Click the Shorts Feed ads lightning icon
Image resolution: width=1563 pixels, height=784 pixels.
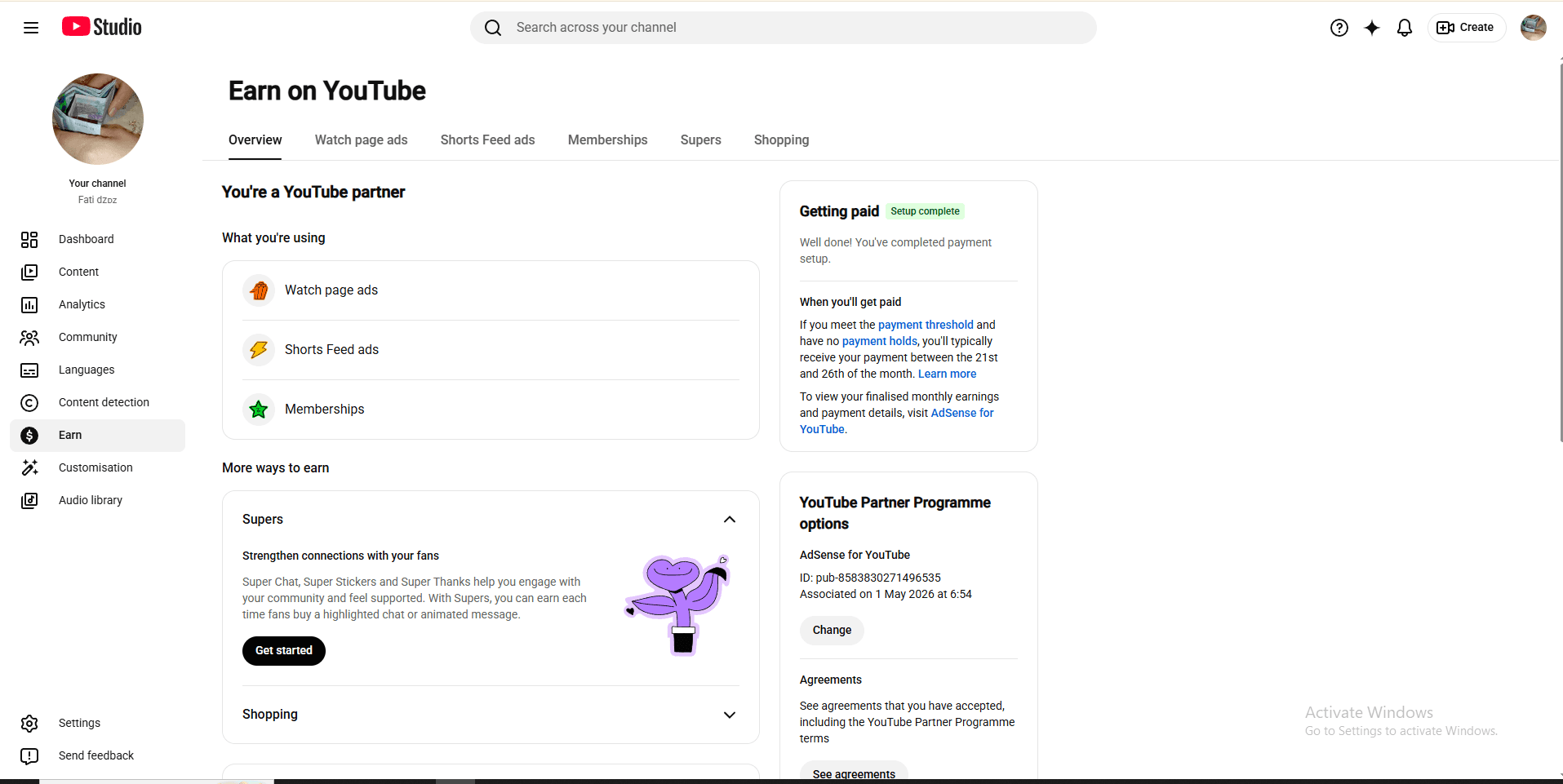[x=259, y=350]
